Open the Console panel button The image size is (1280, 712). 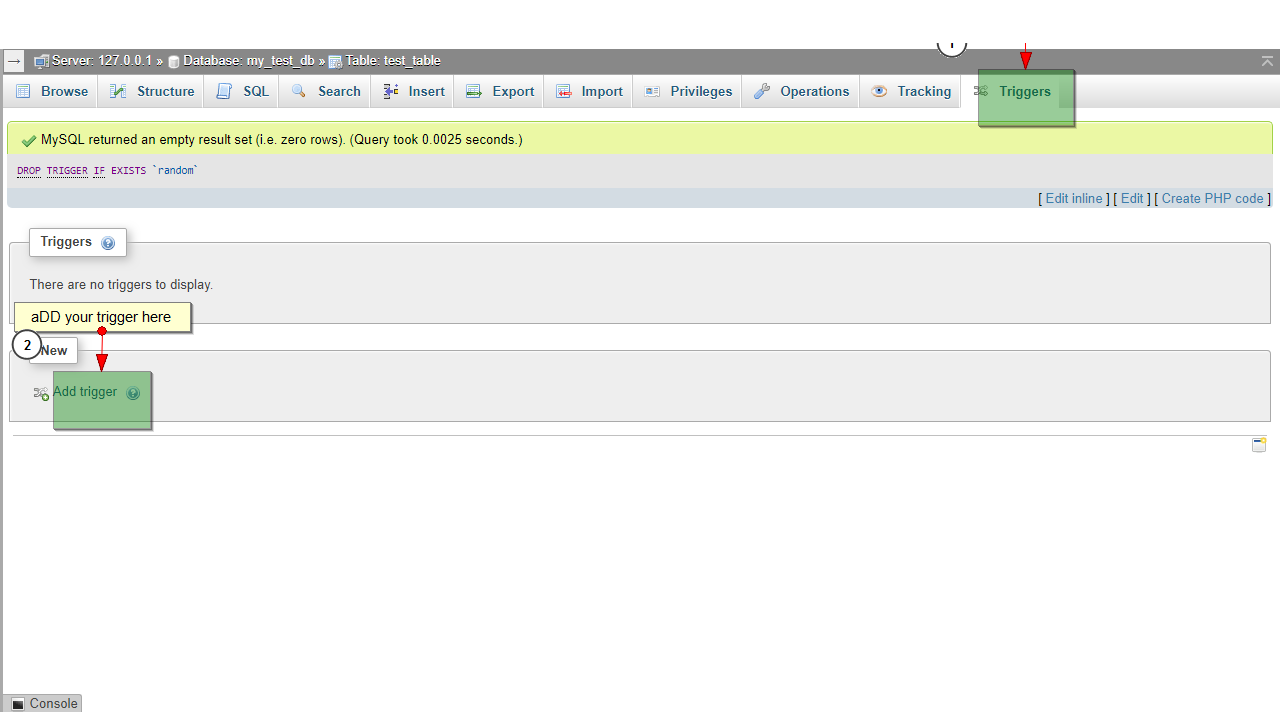point(43,703)
